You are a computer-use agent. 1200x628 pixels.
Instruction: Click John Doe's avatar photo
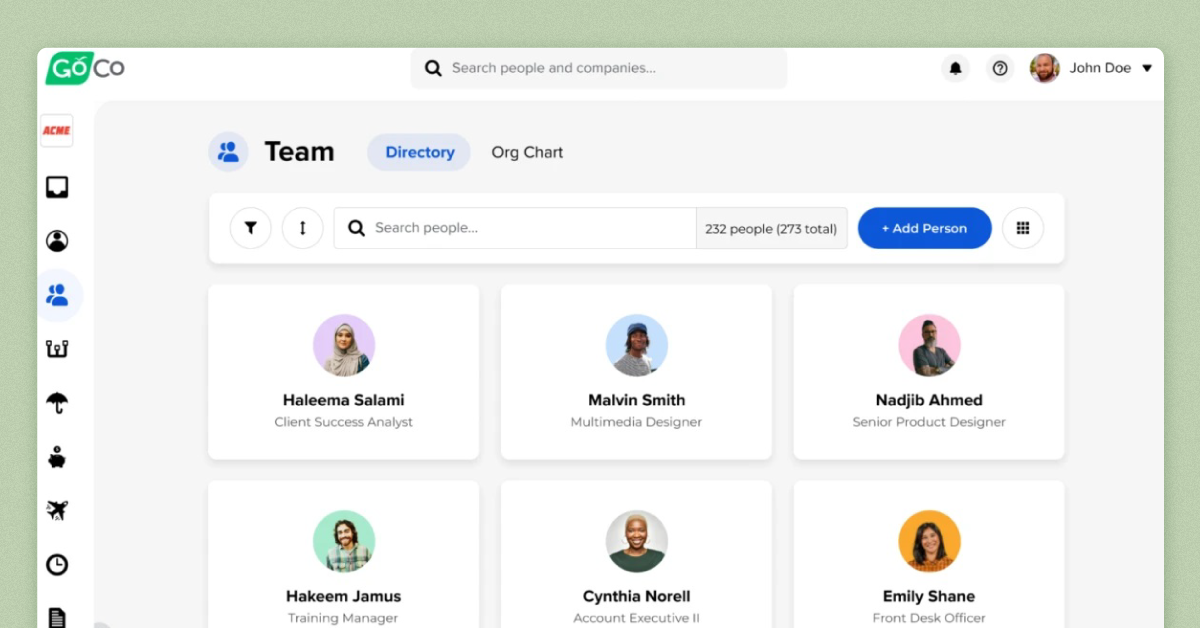pyautogui.click(x=1045, y=68)
